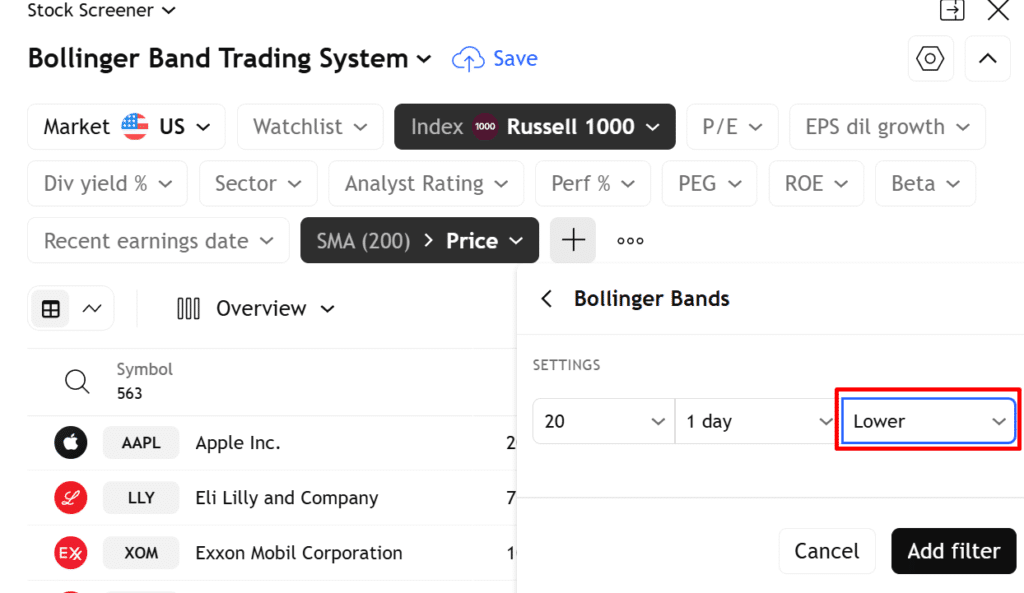Switch to the chart view icon
This screenshot has width=1024, height=593.
pyautogui.click(x=92, y=309)
